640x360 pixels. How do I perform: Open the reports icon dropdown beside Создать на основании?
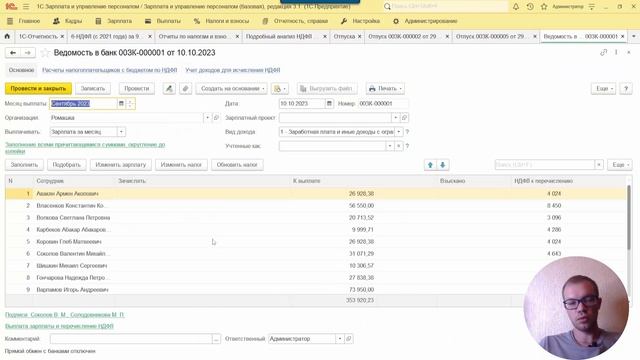pyautogui.click(x=280, y=89)
